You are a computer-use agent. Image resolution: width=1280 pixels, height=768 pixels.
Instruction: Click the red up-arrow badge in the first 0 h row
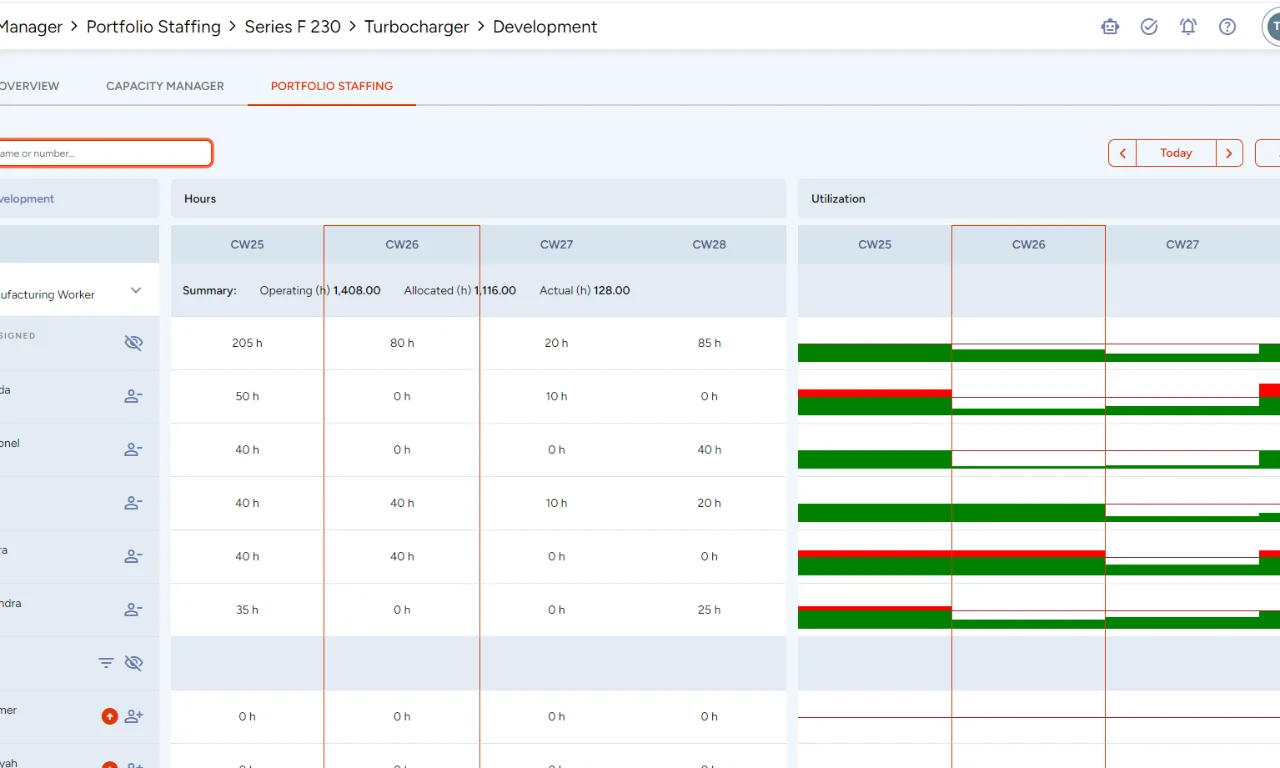click(110, 716)
